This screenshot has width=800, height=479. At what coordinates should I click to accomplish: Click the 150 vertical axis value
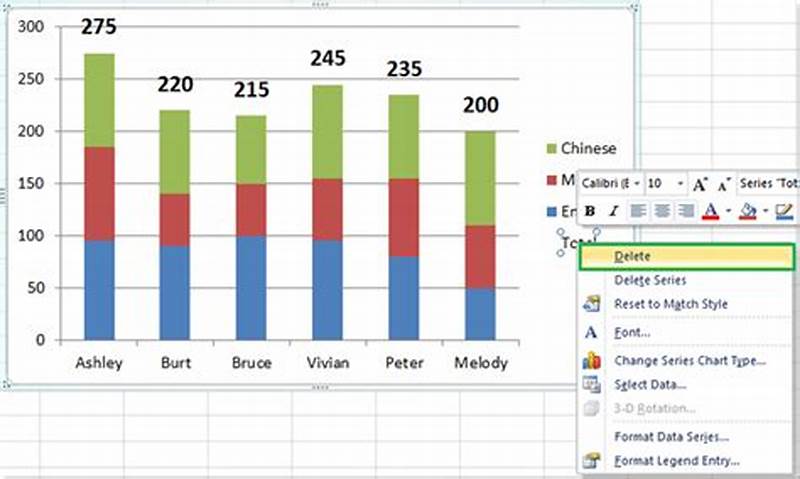pos(31,183)
